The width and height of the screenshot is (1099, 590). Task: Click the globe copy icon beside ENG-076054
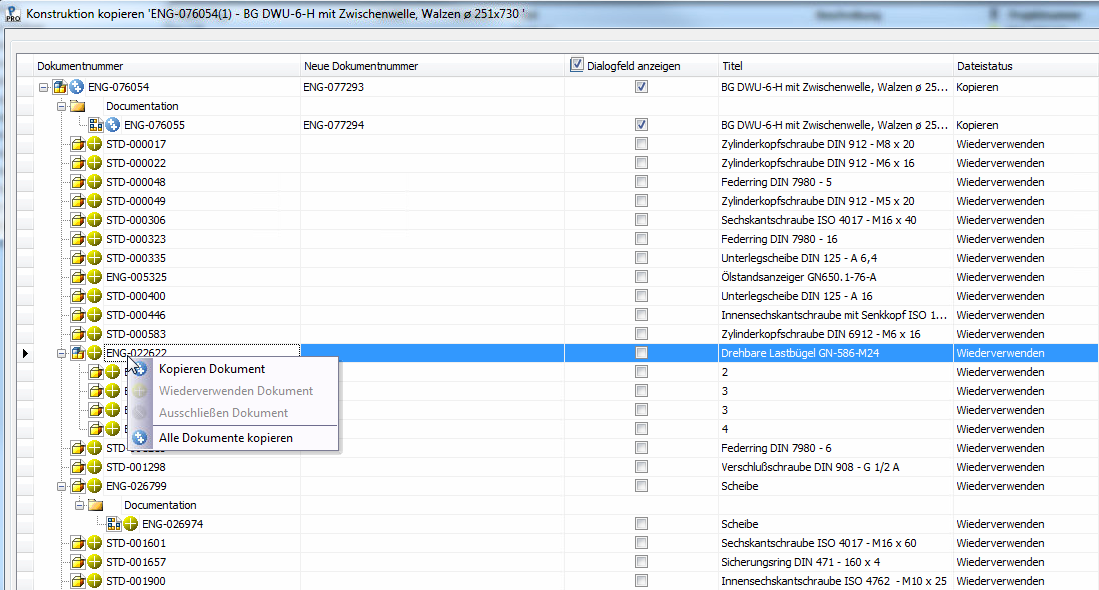(76, 87)
